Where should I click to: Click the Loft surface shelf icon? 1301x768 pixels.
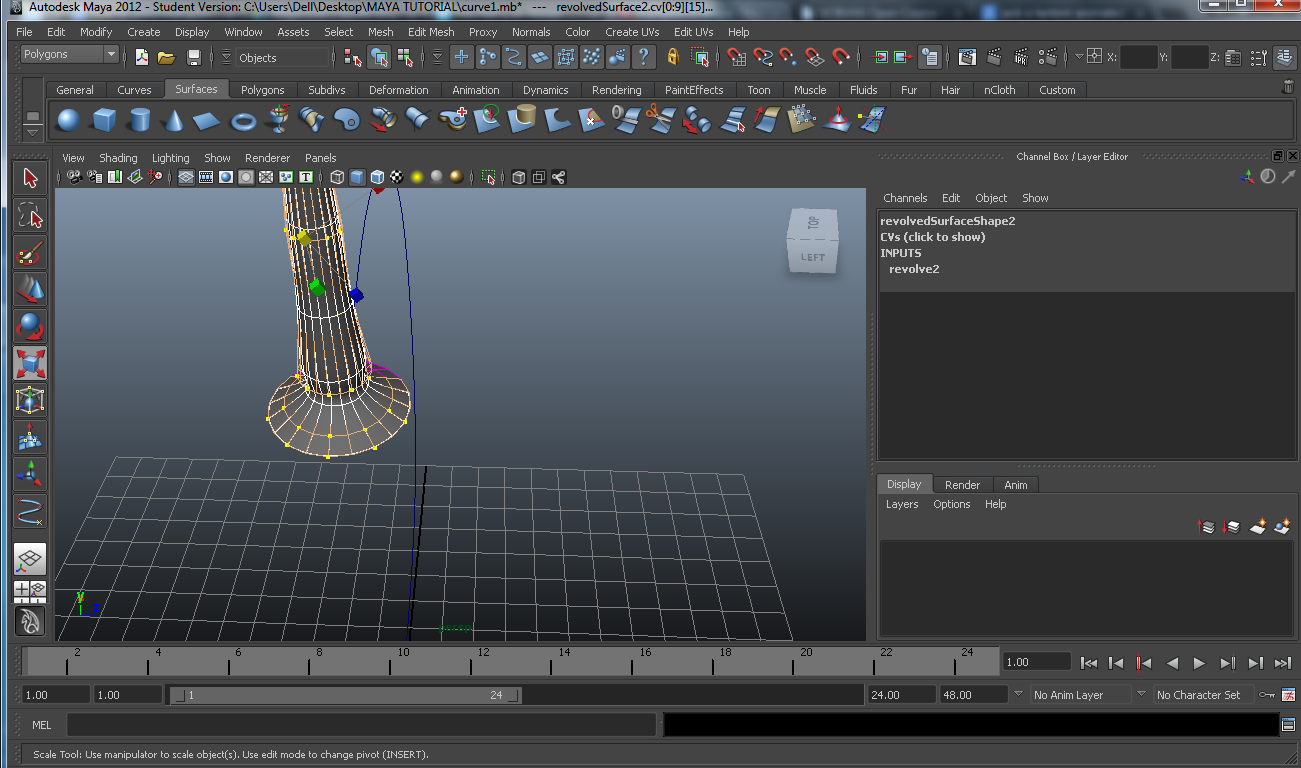[312, 121]
